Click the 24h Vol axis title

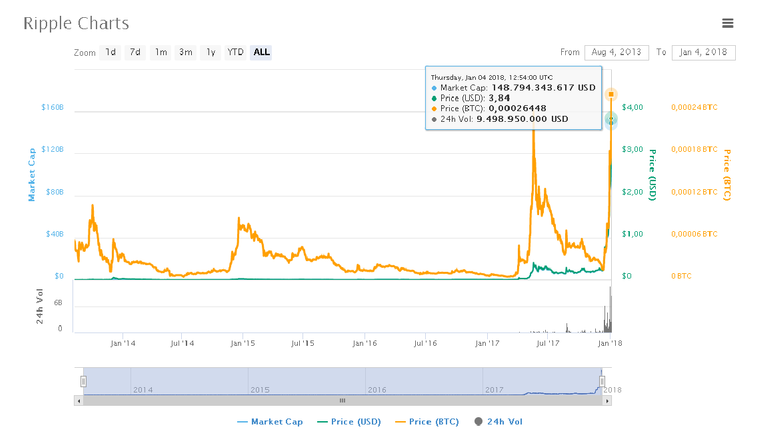(40, 306)
